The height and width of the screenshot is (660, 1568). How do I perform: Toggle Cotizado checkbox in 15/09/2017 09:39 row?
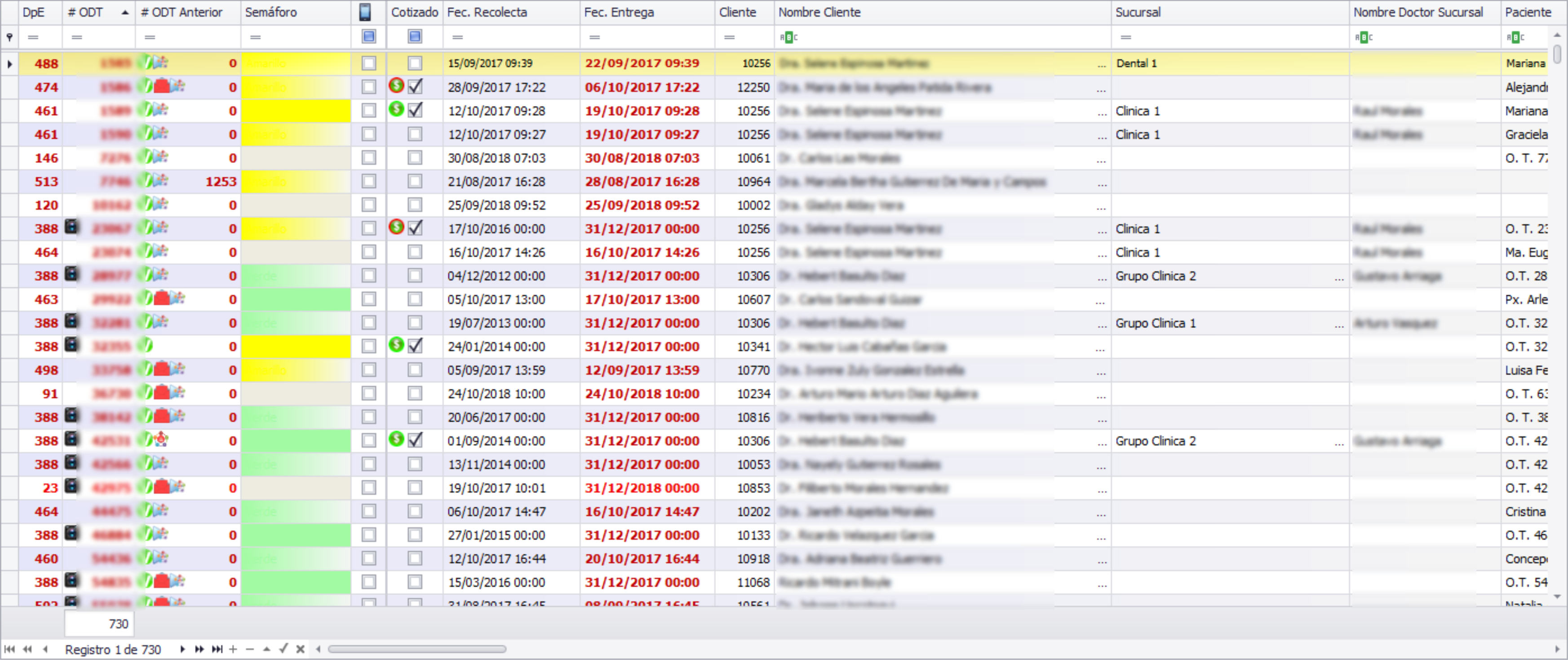click(x=415, y=63)
